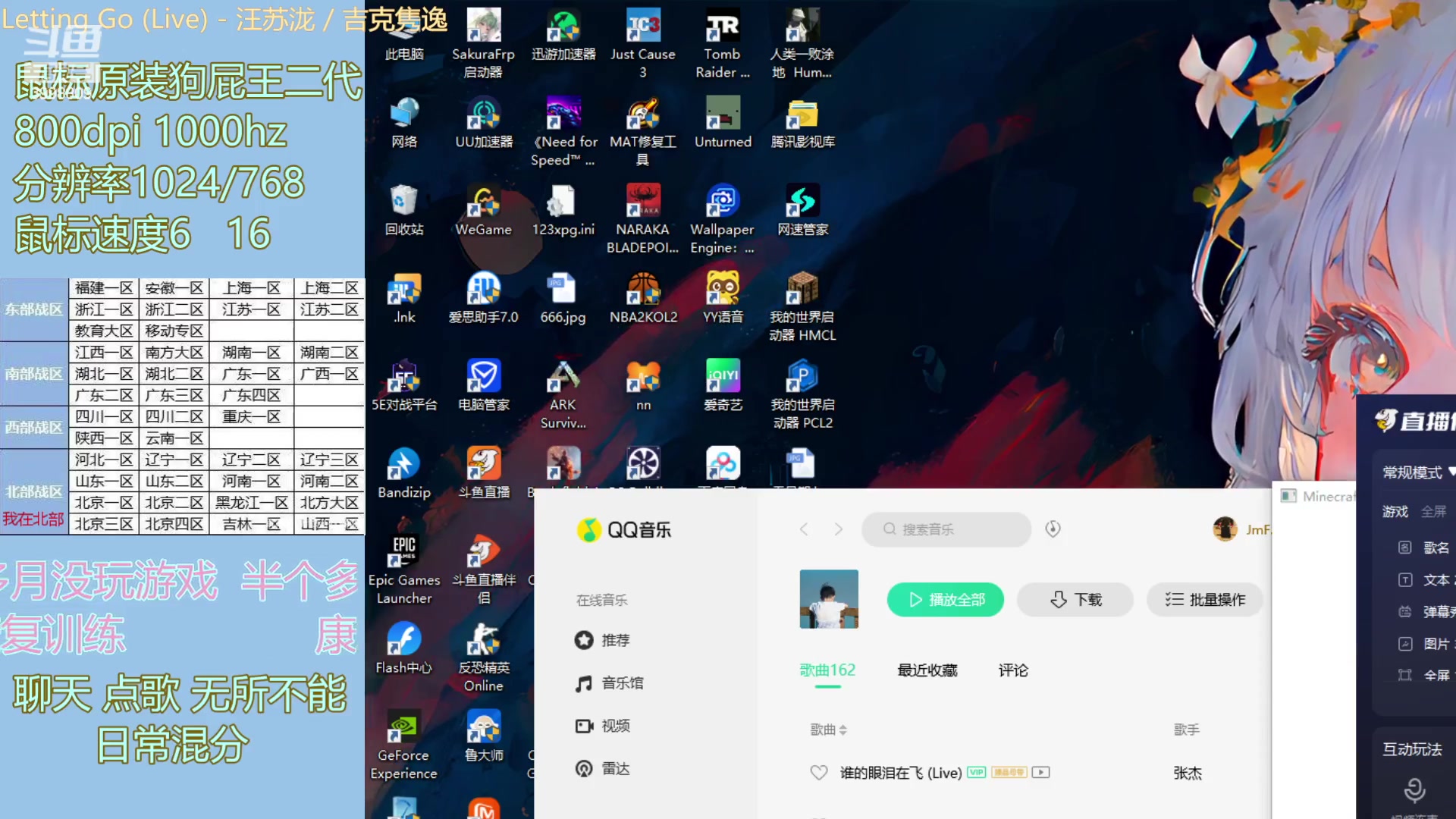Open 推荐 in QQ音乐 sidebar
The width and height of the screenshot is (1456, 819).
603,640
